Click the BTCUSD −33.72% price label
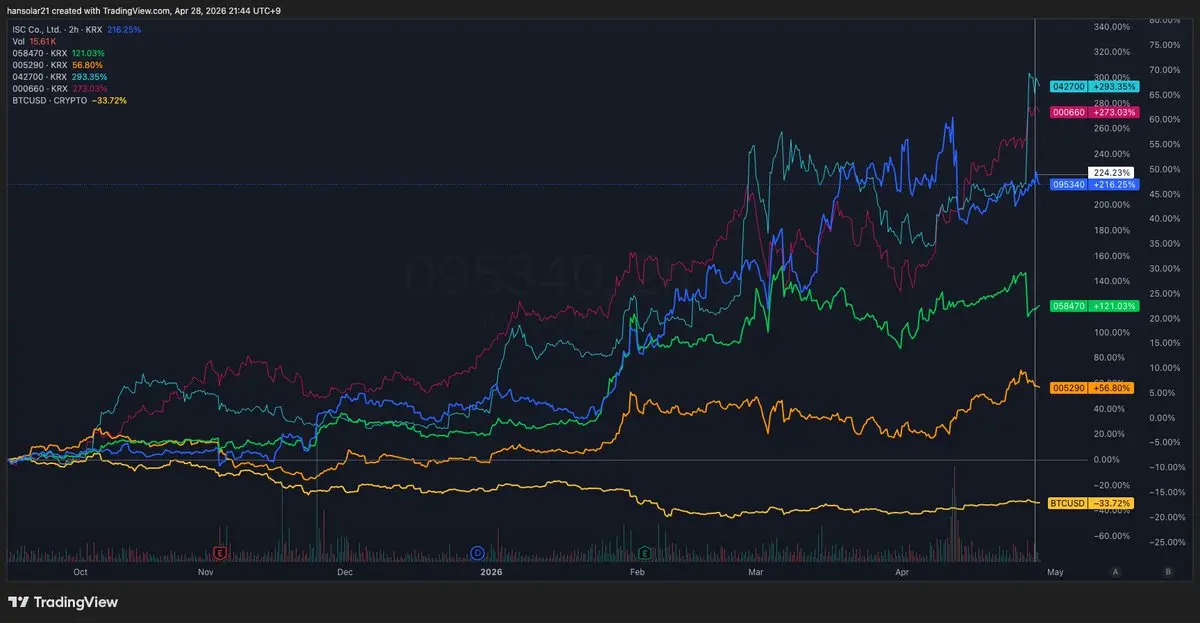This screenshot has width=1200, height=623. click(1092, 502)
